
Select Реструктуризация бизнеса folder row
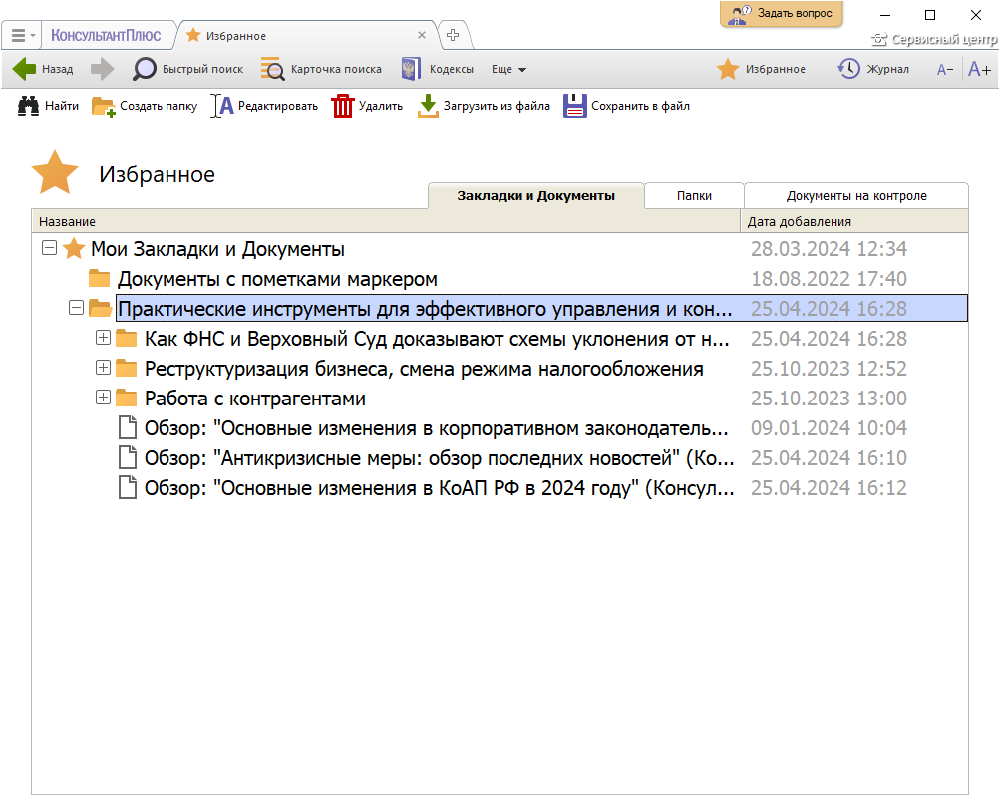tap(424, 369)
